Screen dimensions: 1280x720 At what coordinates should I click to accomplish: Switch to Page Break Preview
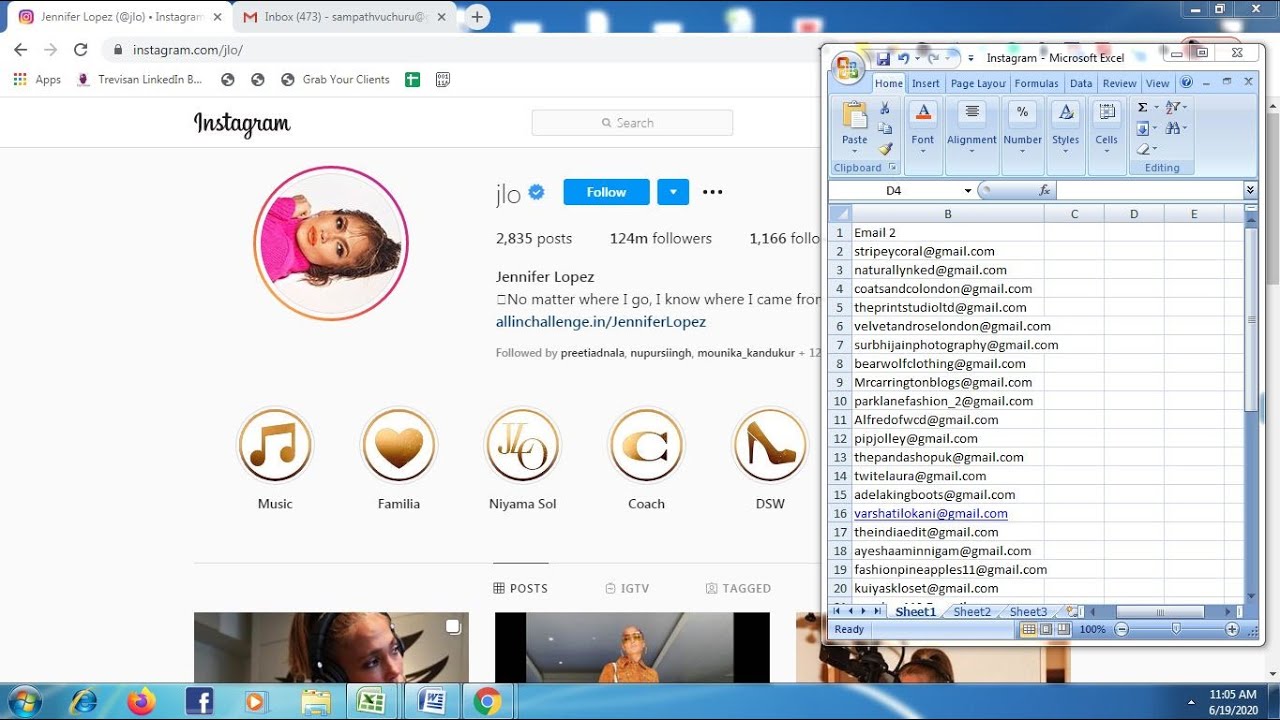[x=1064, y=629]
